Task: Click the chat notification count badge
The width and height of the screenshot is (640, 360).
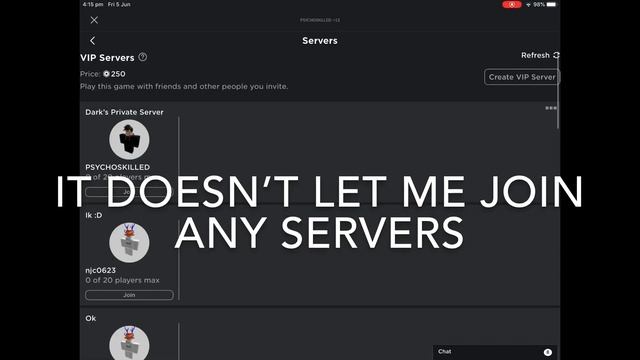Action: click(548, 352)
